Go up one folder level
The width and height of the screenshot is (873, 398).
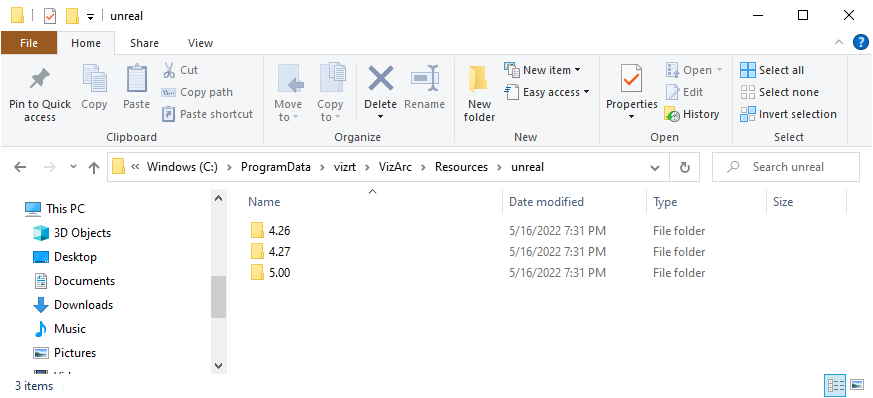[94, 167]
